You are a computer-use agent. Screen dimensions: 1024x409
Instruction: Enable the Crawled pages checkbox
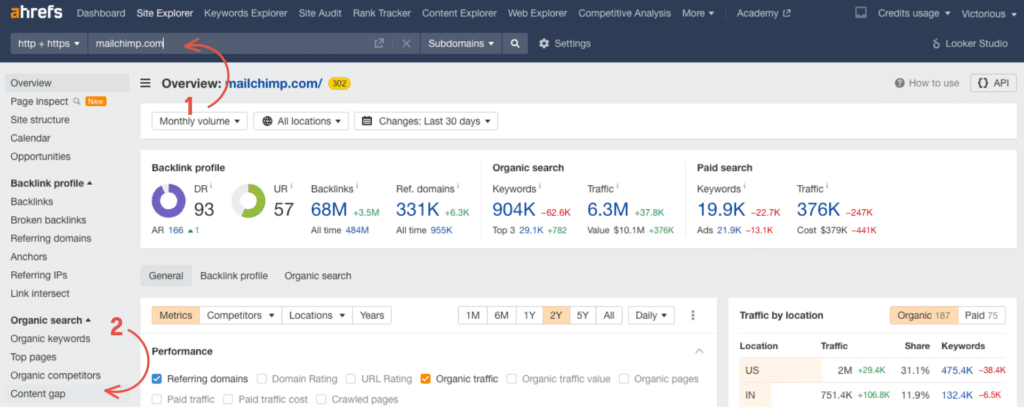click(321, 399)
